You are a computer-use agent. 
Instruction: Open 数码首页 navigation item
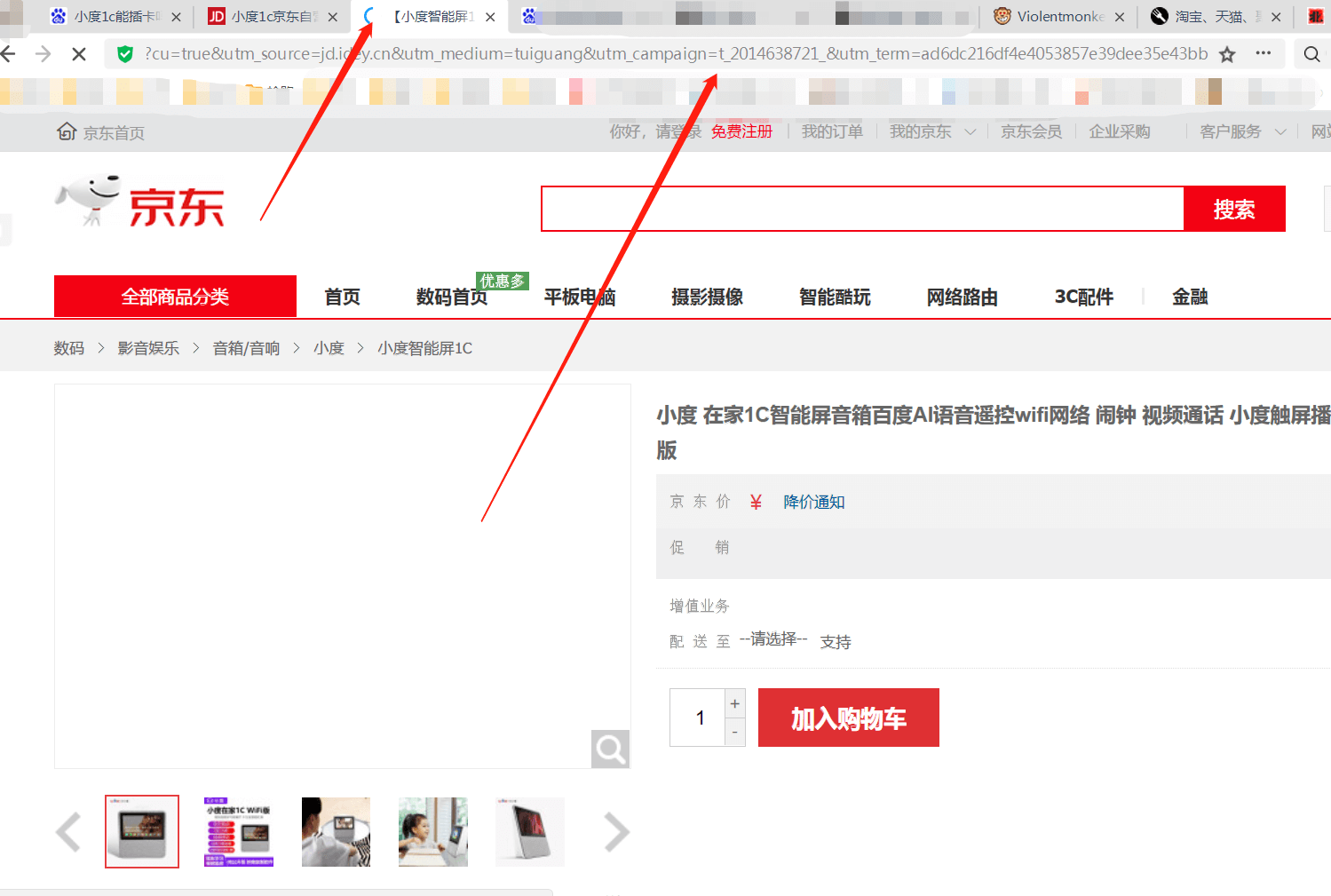[x=452, y=297]
